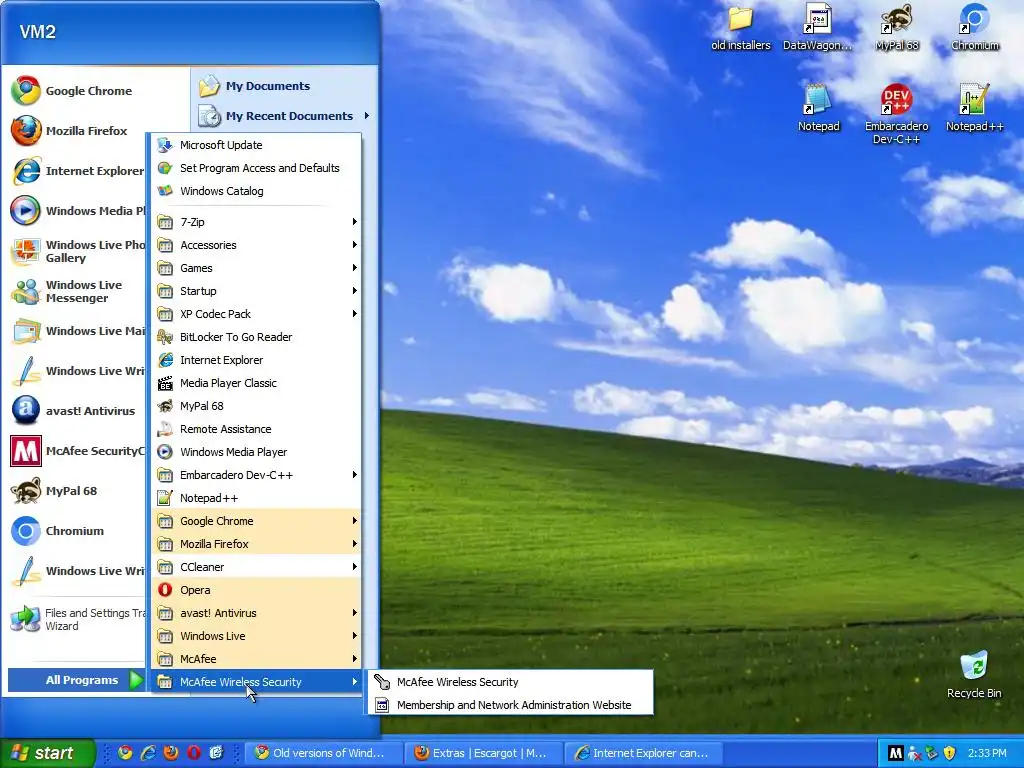Launch Mozilla Firefox from Start menu
The image size is (1024, 768).
77,131
